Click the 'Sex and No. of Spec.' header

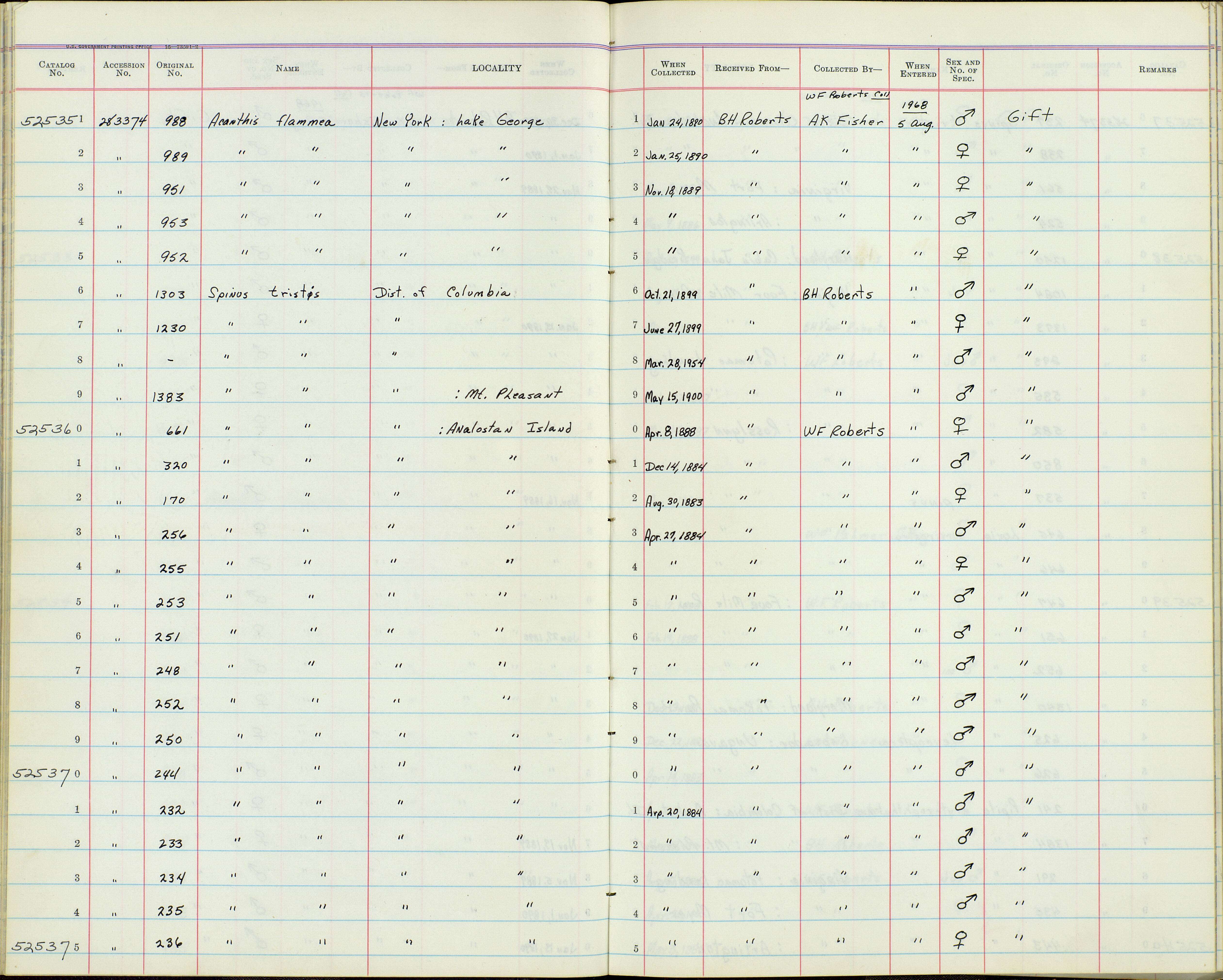click(963, 70)
